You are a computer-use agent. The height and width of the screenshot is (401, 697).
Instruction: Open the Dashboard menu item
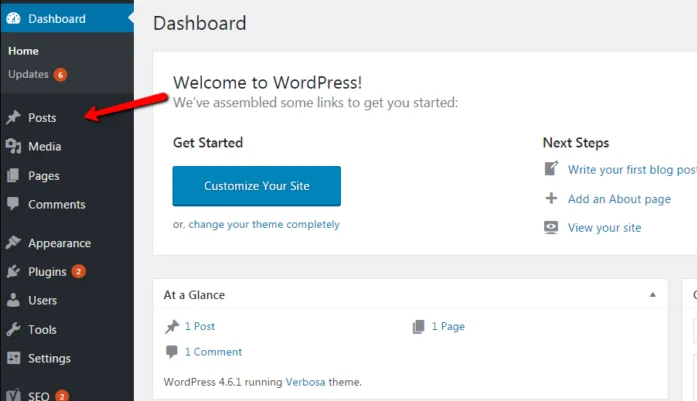click(67, 18)
